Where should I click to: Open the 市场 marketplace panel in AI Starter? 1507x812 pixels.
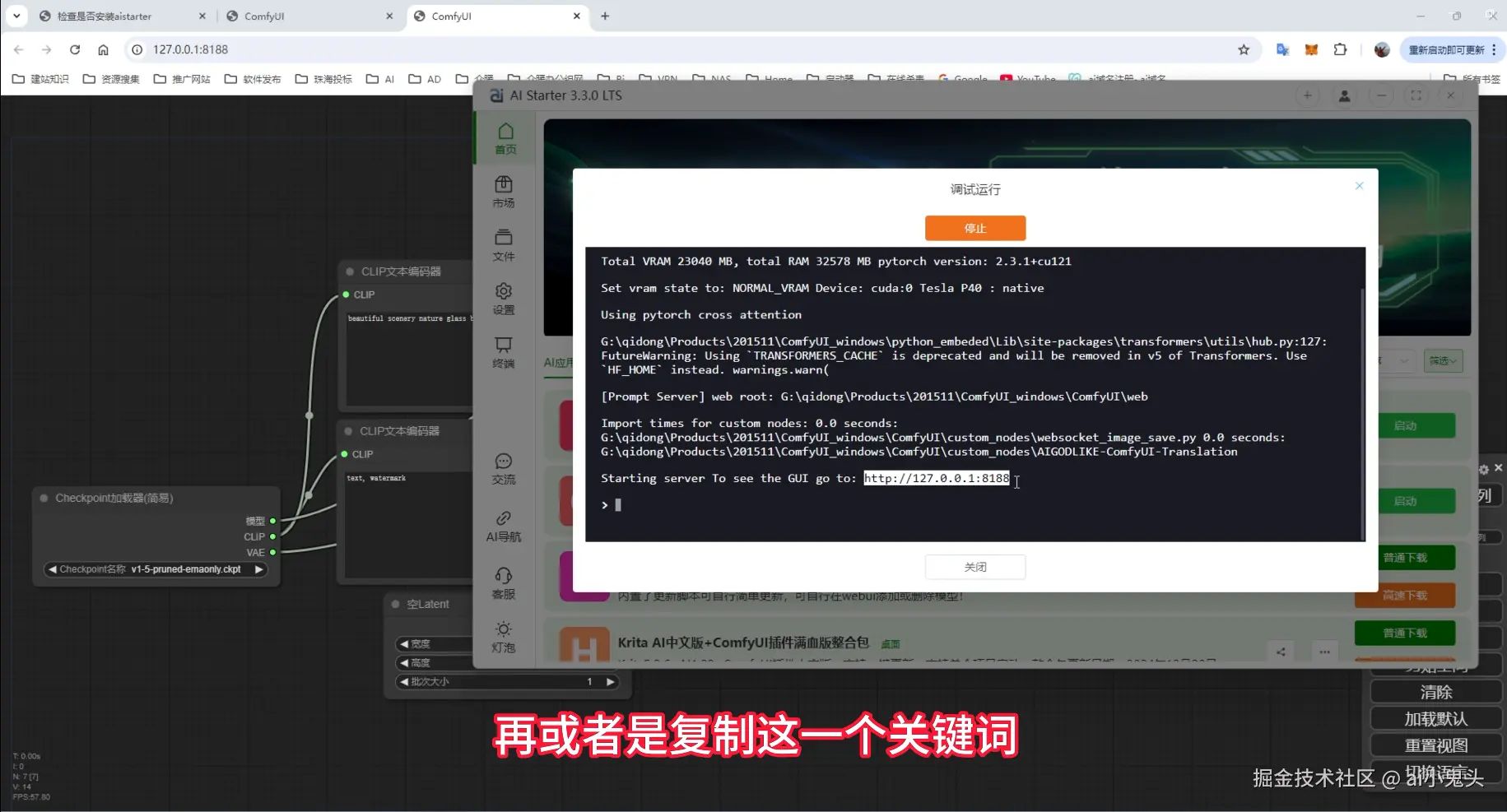(x=505, y=192)
